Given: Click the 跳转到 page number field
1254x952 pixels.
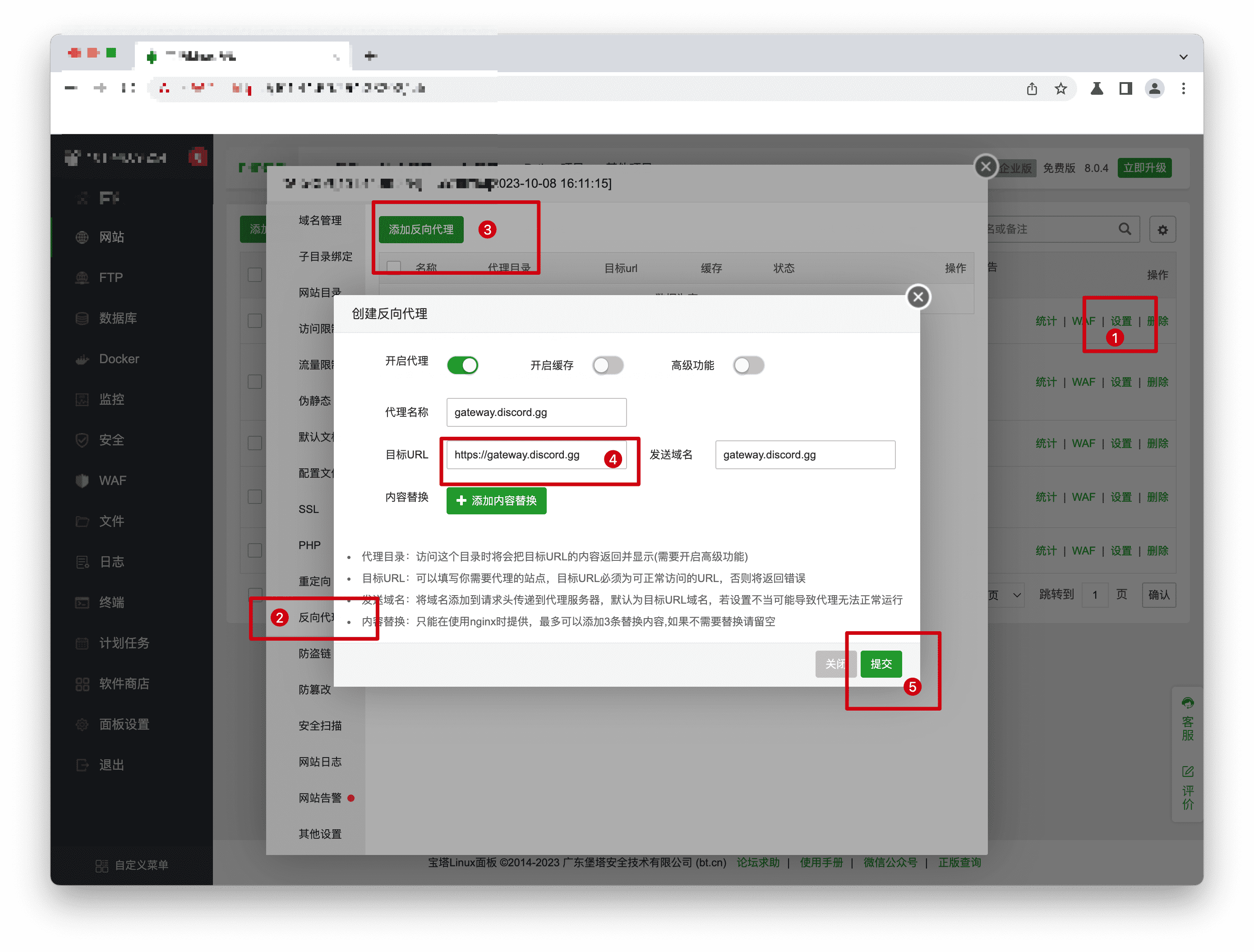Looking at the screenshot, I should click(1095, 595).
